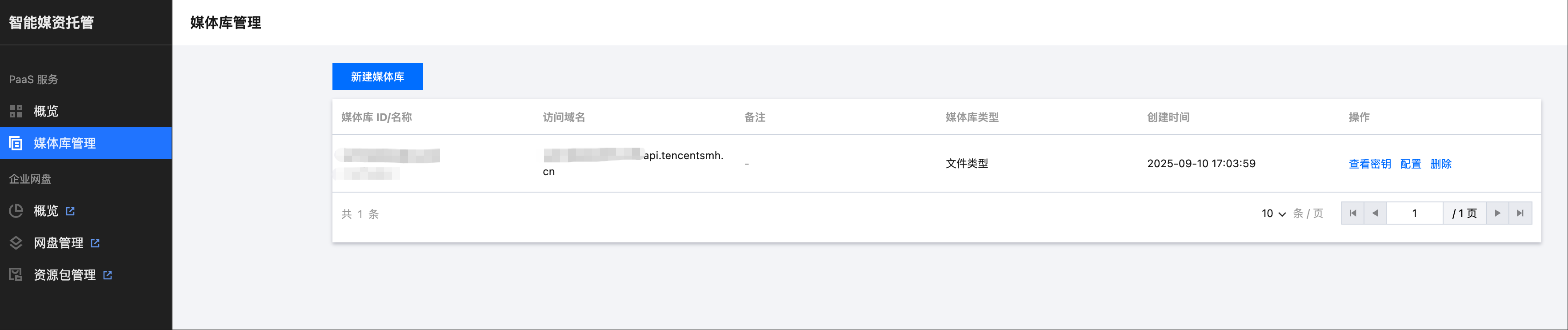Select 媒体库管理 in the sidebar

[x=64, y=143]
